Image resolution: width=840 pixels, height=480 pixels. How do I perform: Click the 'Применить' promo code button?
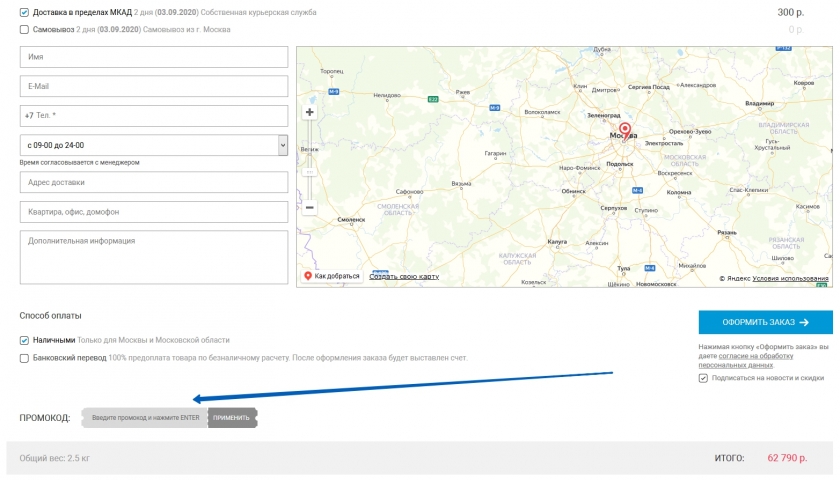pyautogui.click(x=232, y=417)
